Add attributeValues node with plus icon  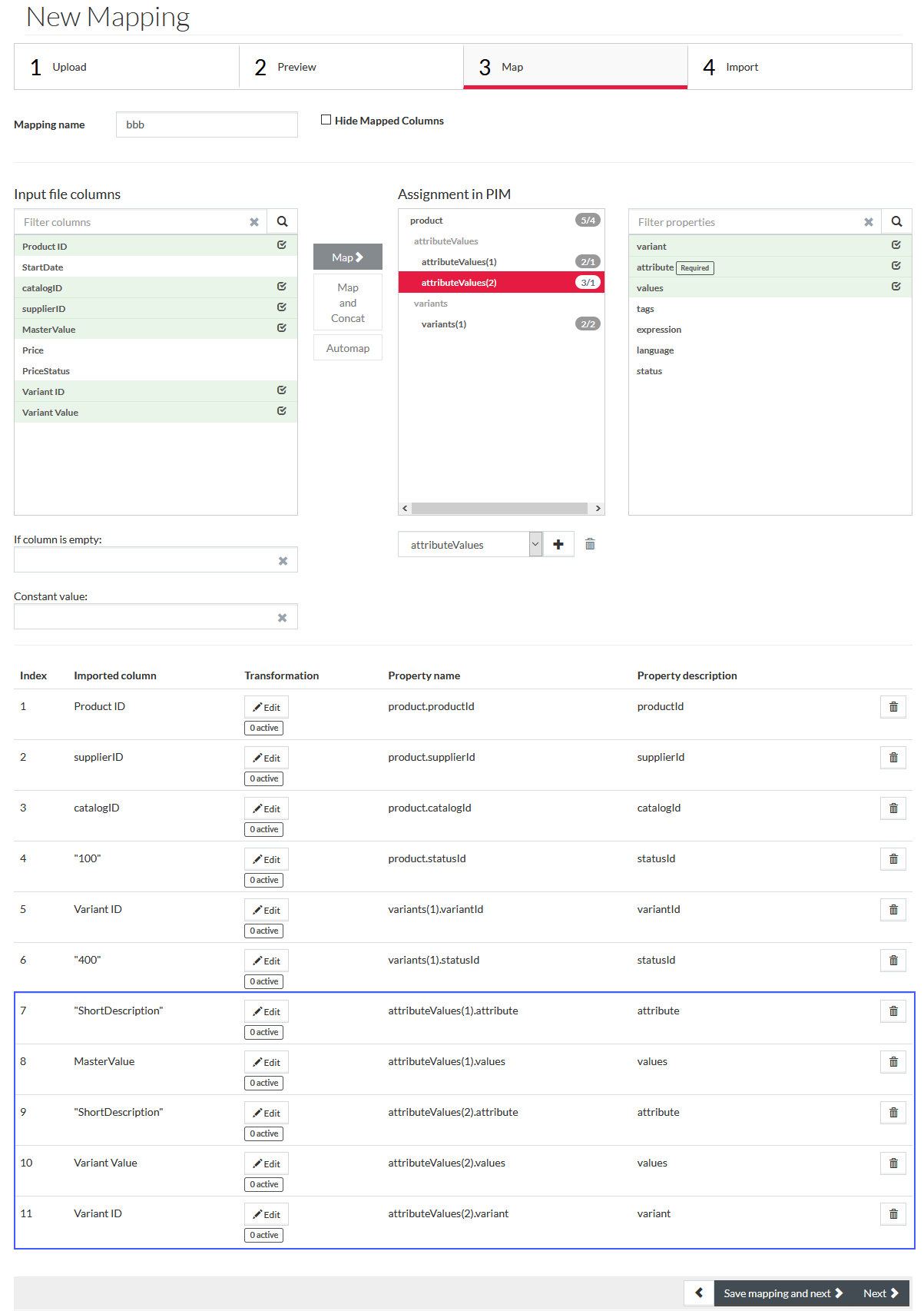click(x=558, y=544)
